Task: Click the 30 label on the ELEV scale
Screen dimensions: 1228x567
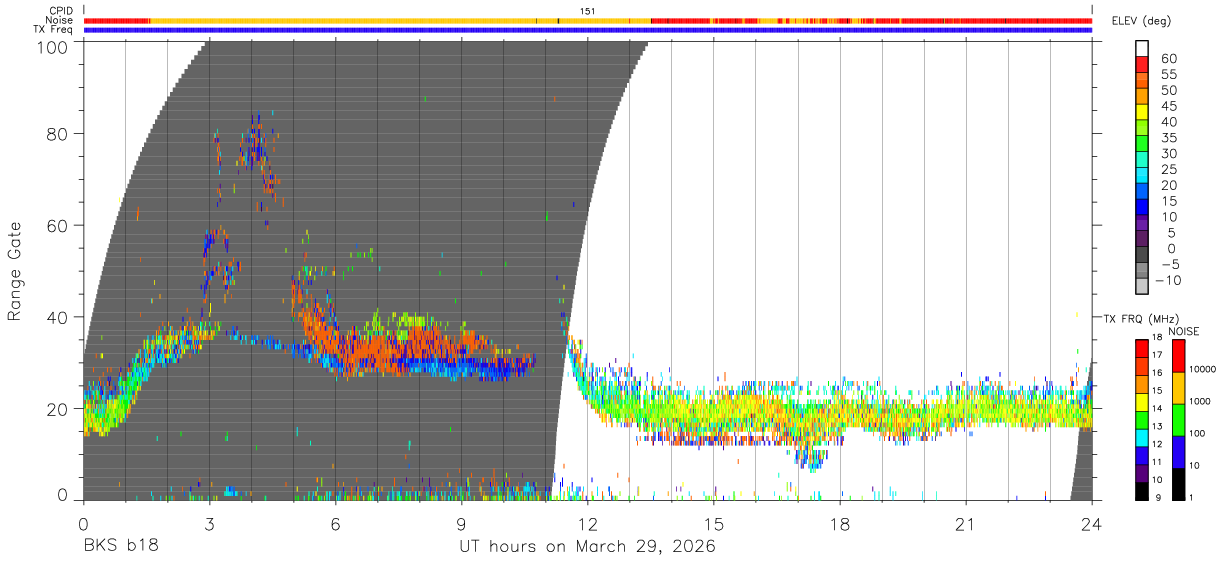Action: point(1168,153)
